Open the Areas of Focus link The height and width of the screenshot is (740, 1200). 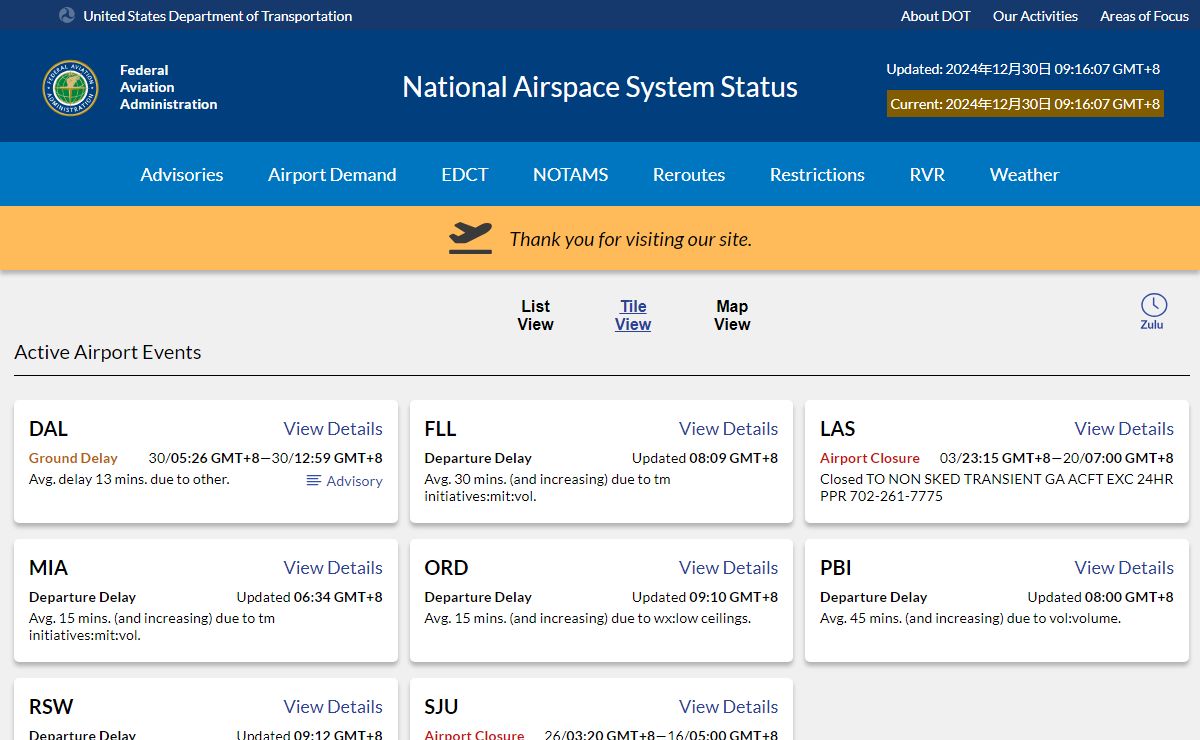[1144, 16]
